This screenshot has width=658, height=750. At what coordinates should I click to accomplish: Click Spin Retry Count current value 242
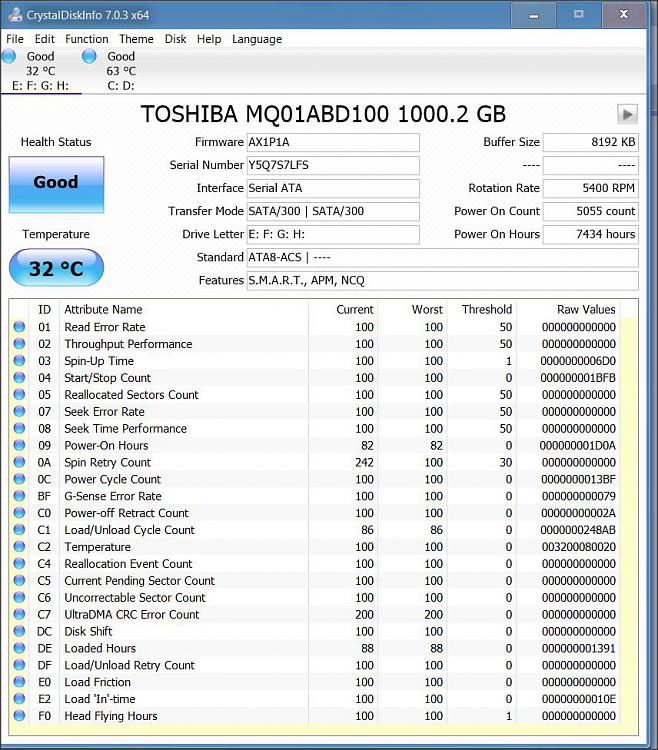pyautogui.click(x=364, y=463)
